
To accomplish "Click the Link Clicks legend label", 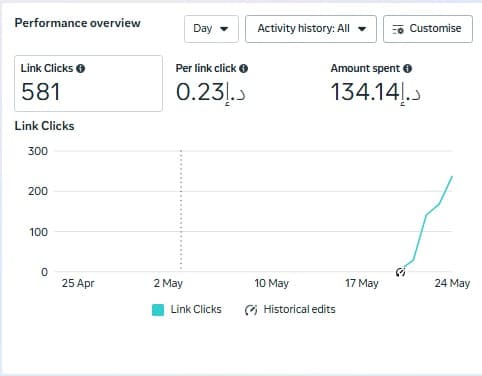I will tap(196, 309).
